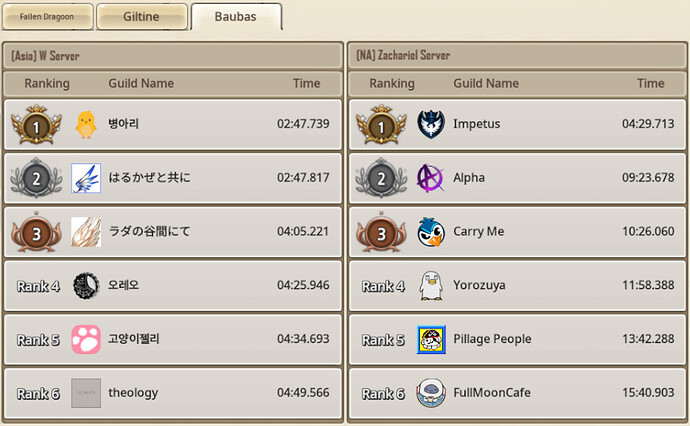Click the Guild Name column header on W Server

click(x=141, y=83)
